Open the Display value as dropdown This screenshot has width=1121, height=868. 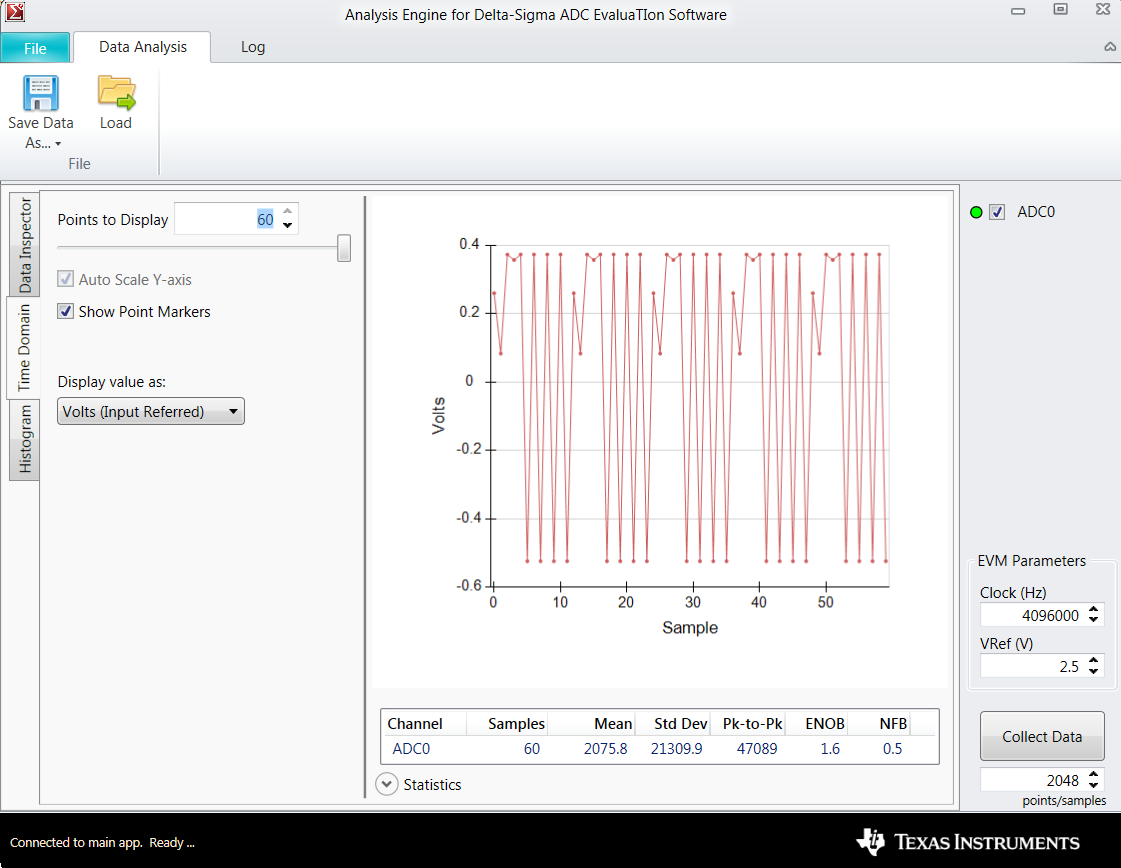[151, 412]
